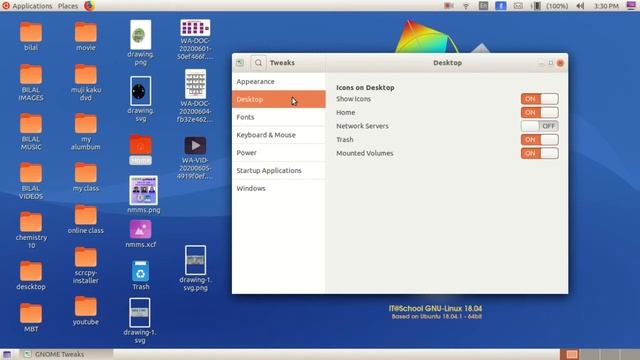640x360 pixels.
Task: Open Power section in Tweaks
Action: click(278, 153)
